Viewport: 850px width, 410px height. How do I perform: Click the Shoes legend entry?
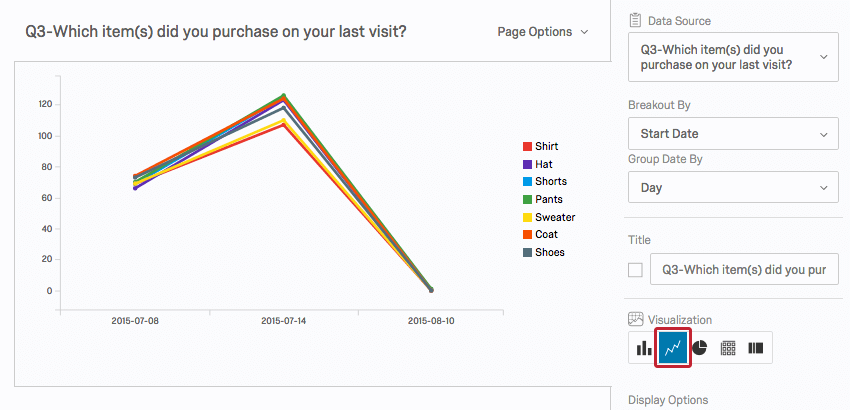click(549, 253)
